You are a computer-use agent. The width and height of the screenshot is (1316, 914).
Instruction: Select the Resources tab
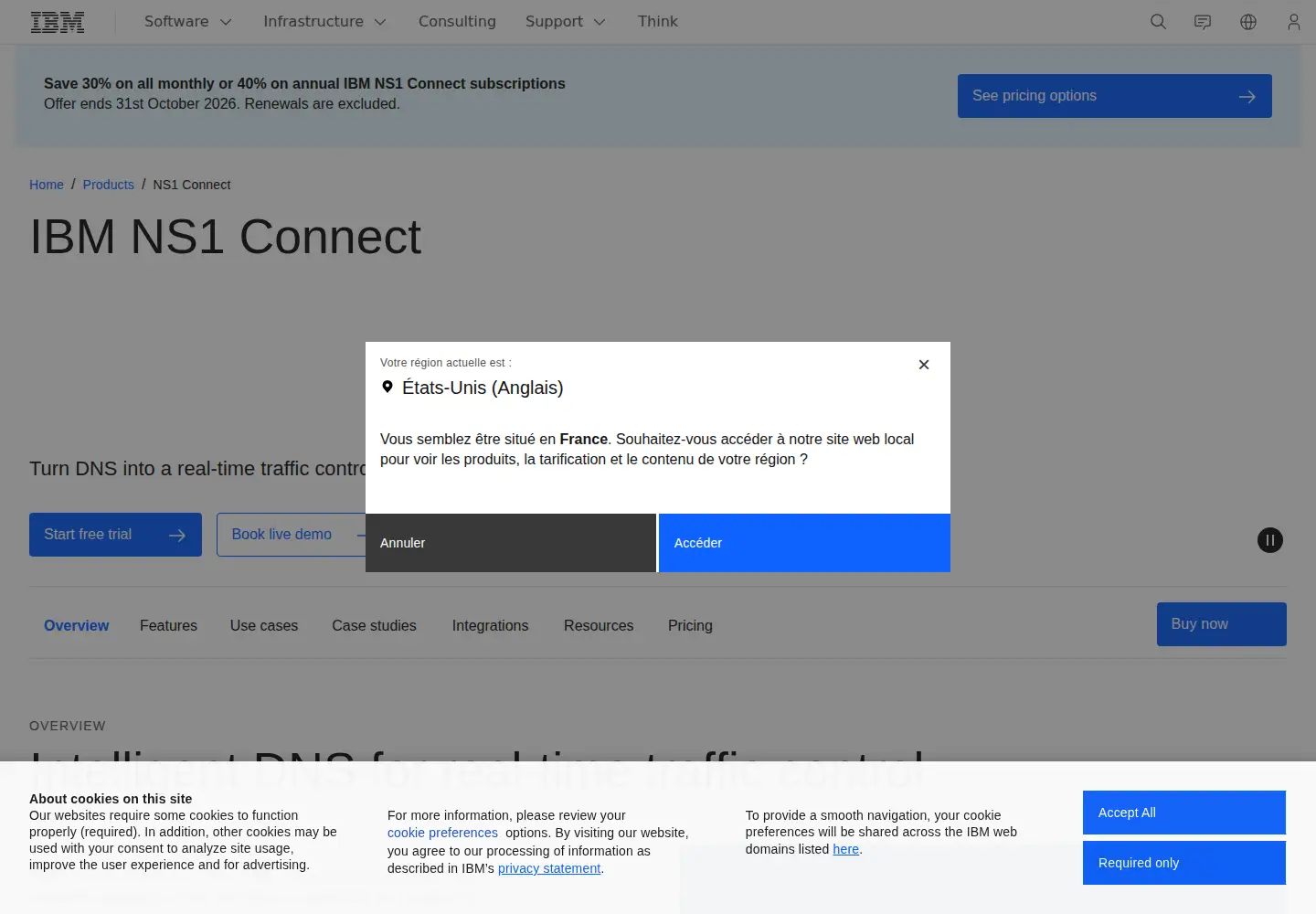[x=599, y=626]
